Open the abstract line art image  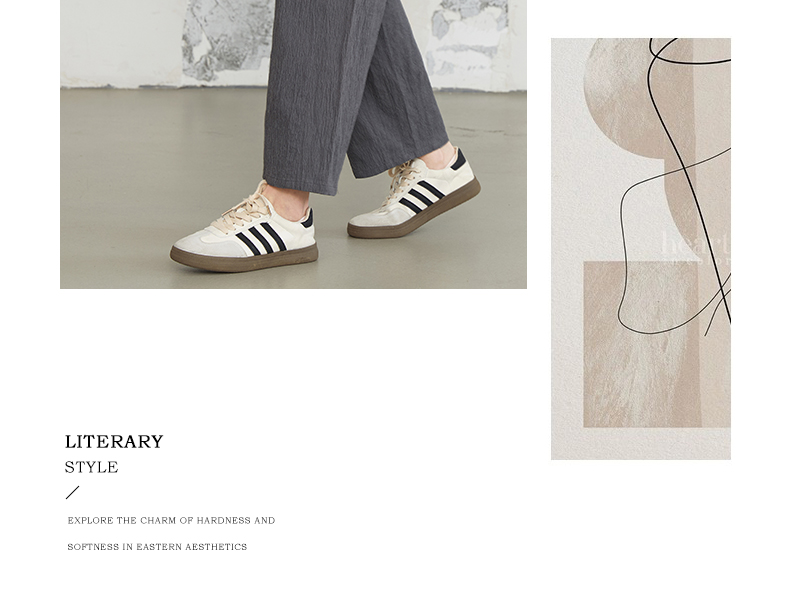(641, 249)
